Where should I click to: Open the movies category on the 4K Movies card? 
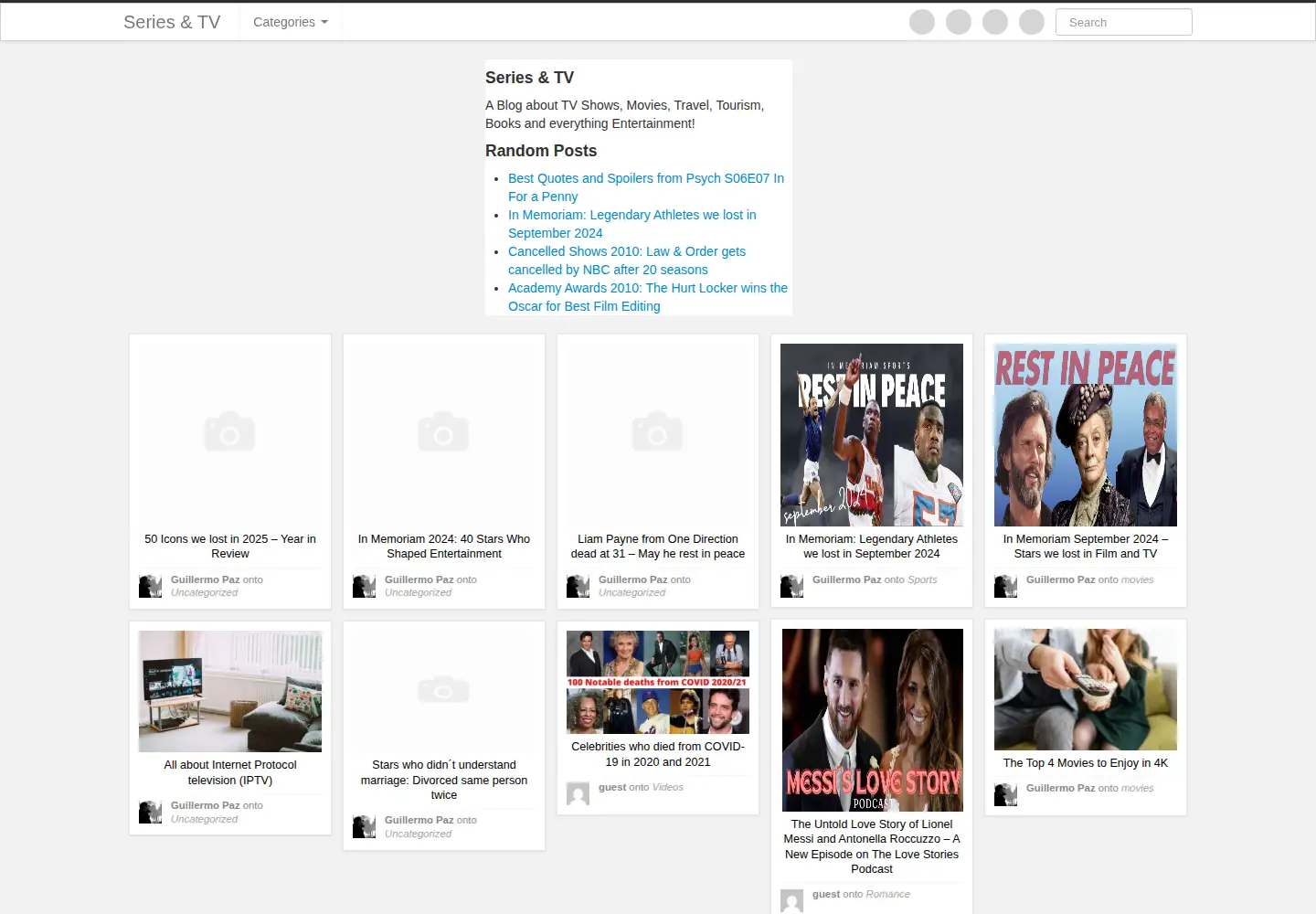coord(1138,788)
